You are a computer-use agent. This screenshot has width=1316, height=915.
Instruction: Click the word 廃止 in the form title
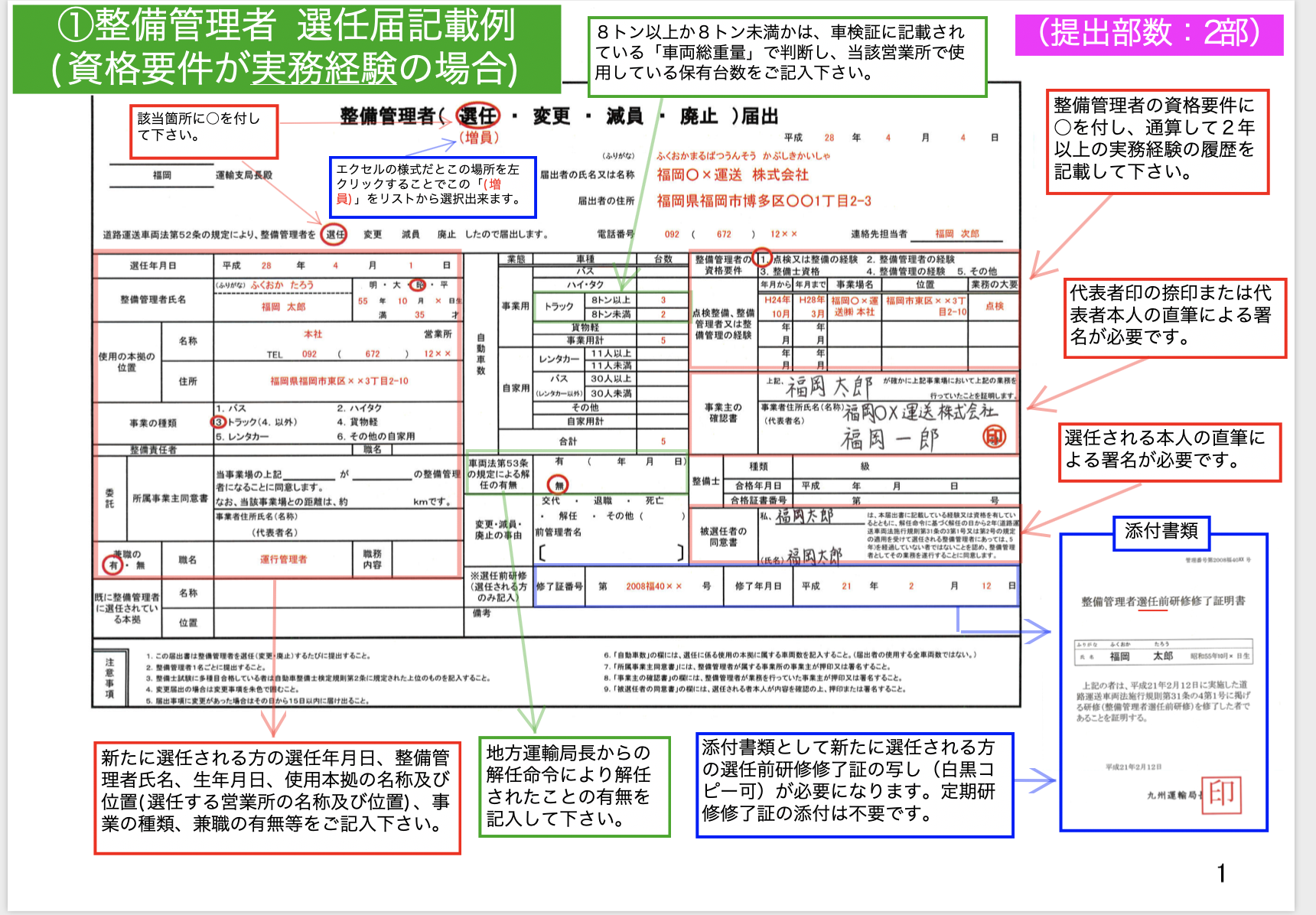(699, 116)
